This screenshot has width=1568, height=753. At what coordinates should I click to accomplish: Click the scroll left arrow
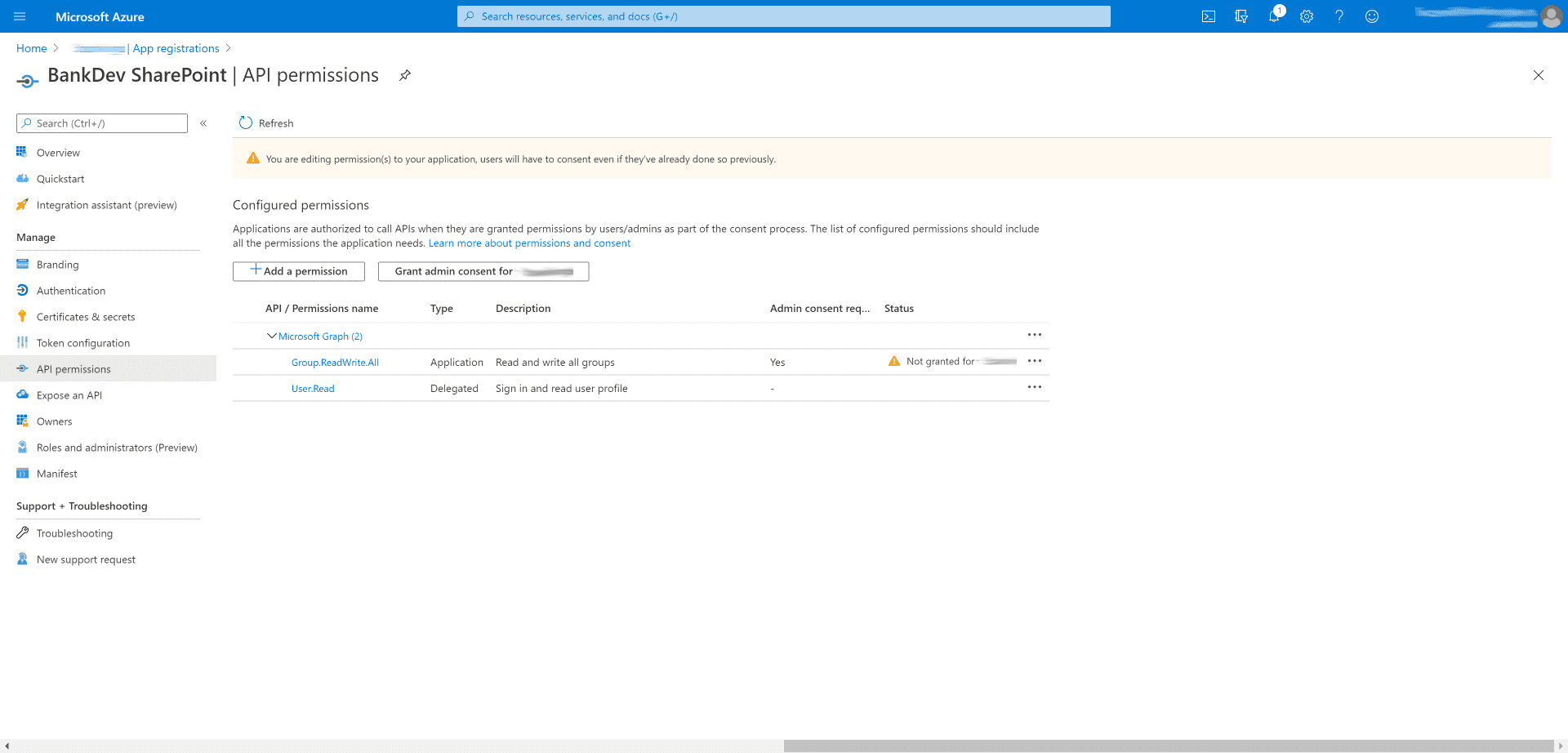[7, 746]
